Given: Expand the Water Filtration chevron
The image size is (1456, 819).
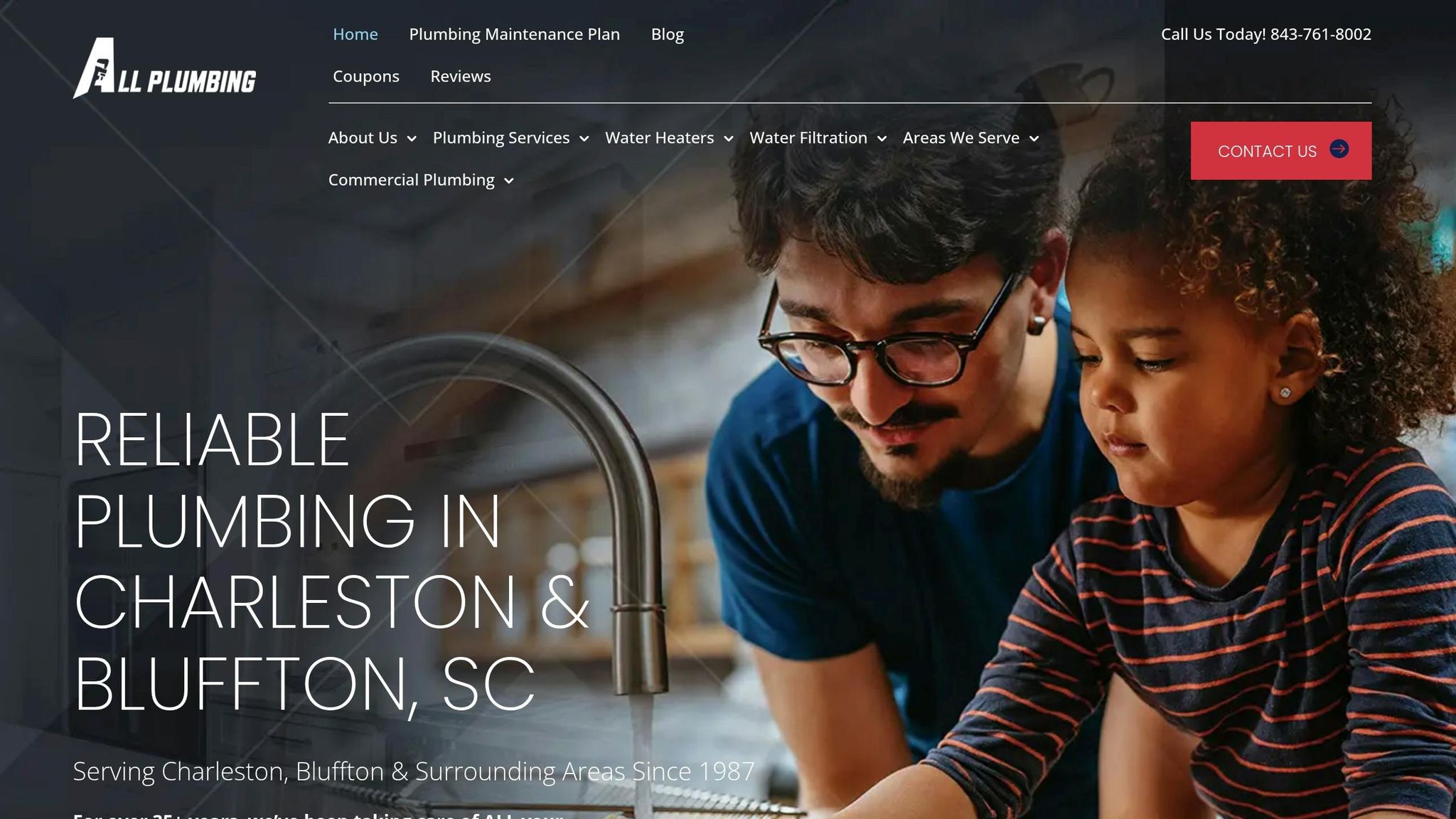Looking at the screenshot, I should click(882, 139).
